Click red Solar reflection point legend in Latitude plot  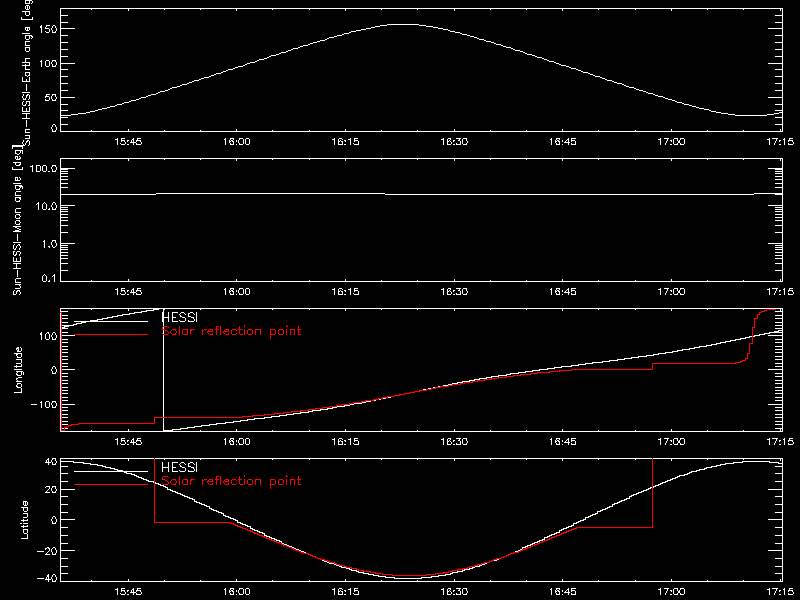232,481
